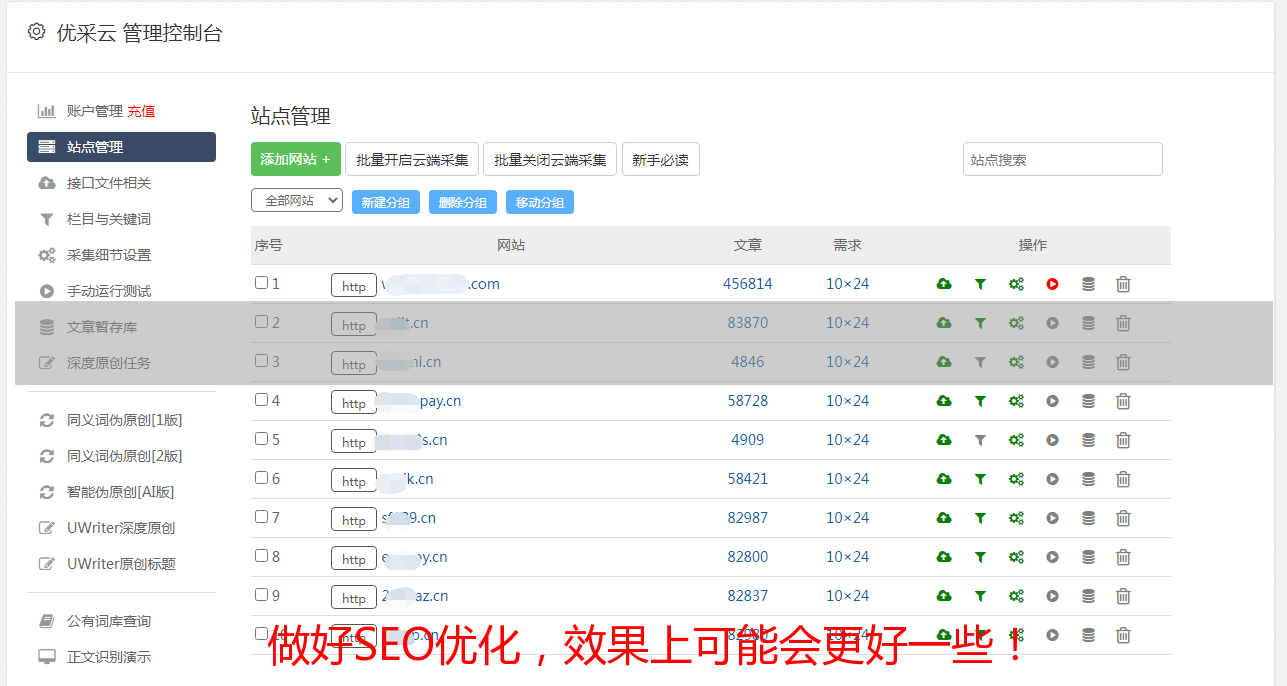This screenshot has width=1287, height=686.
Task: Go to 栏目与关键词 in the sidebar
Action: 109,219
